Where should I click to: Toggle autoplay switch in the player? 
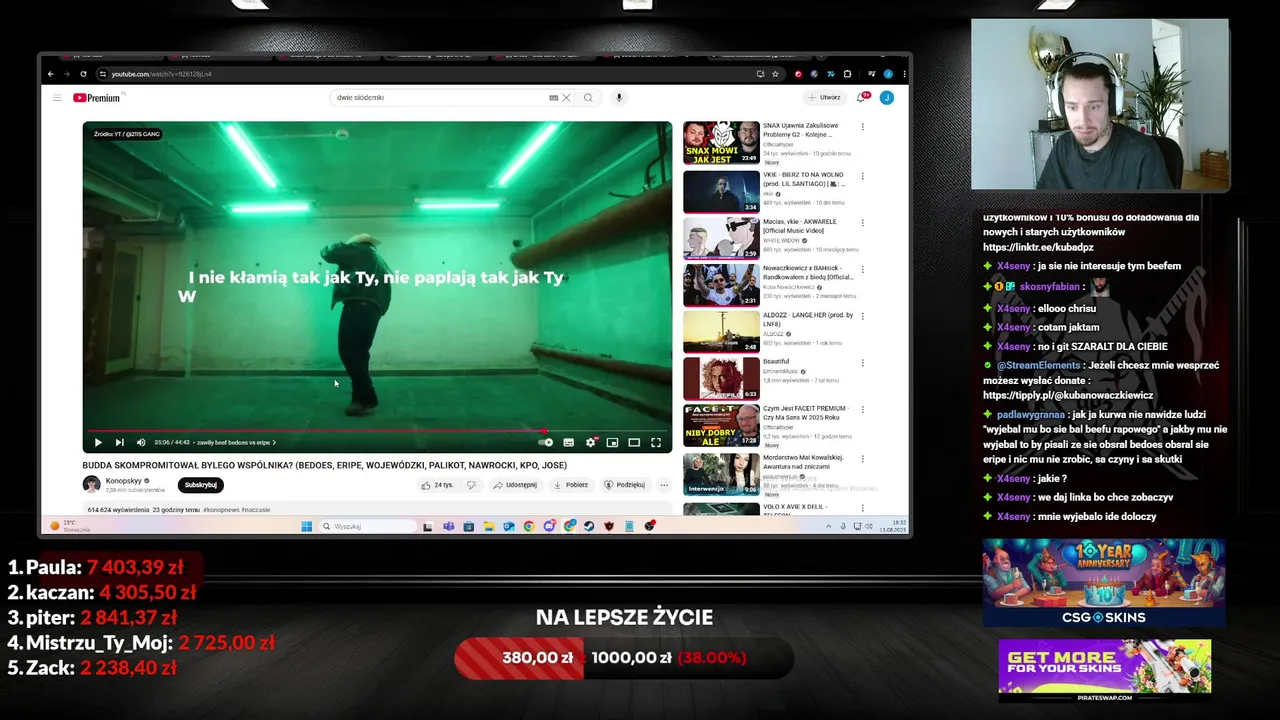(x=546, y=442)
